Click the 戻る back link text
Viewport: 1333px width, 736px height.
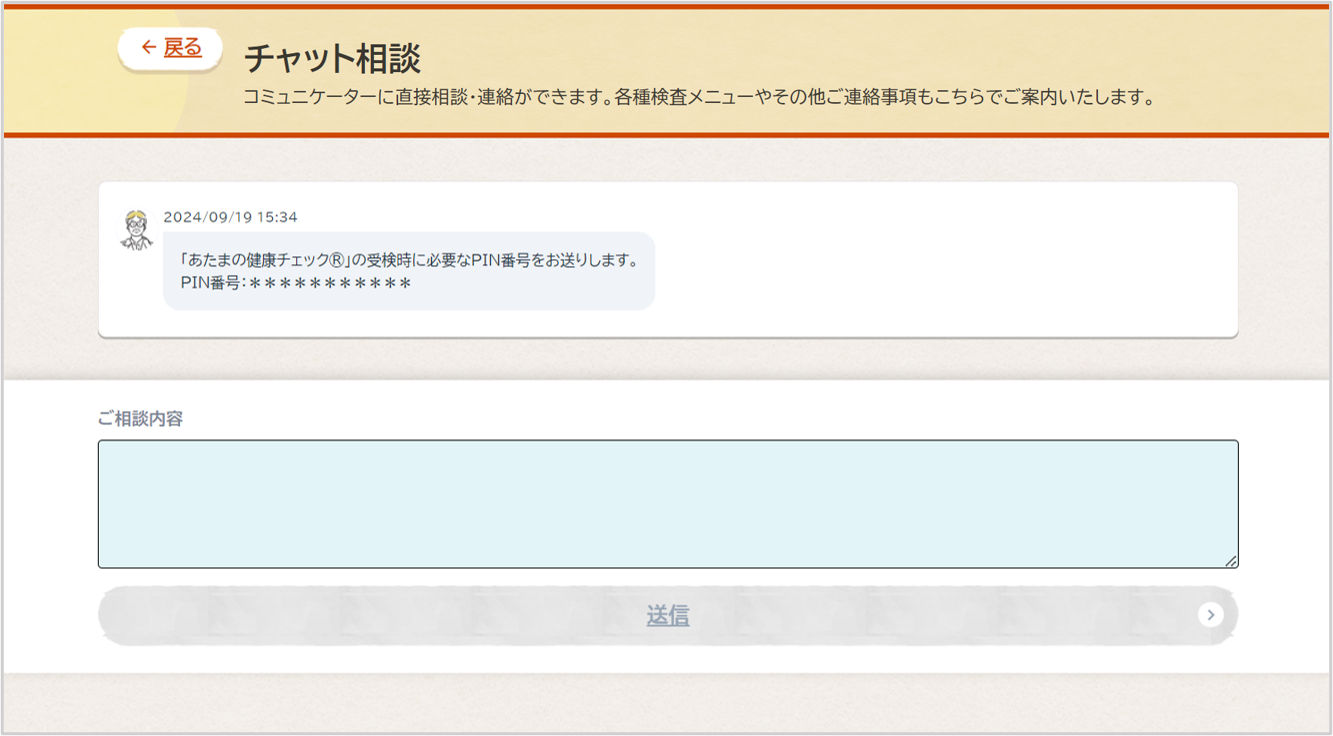183,47
